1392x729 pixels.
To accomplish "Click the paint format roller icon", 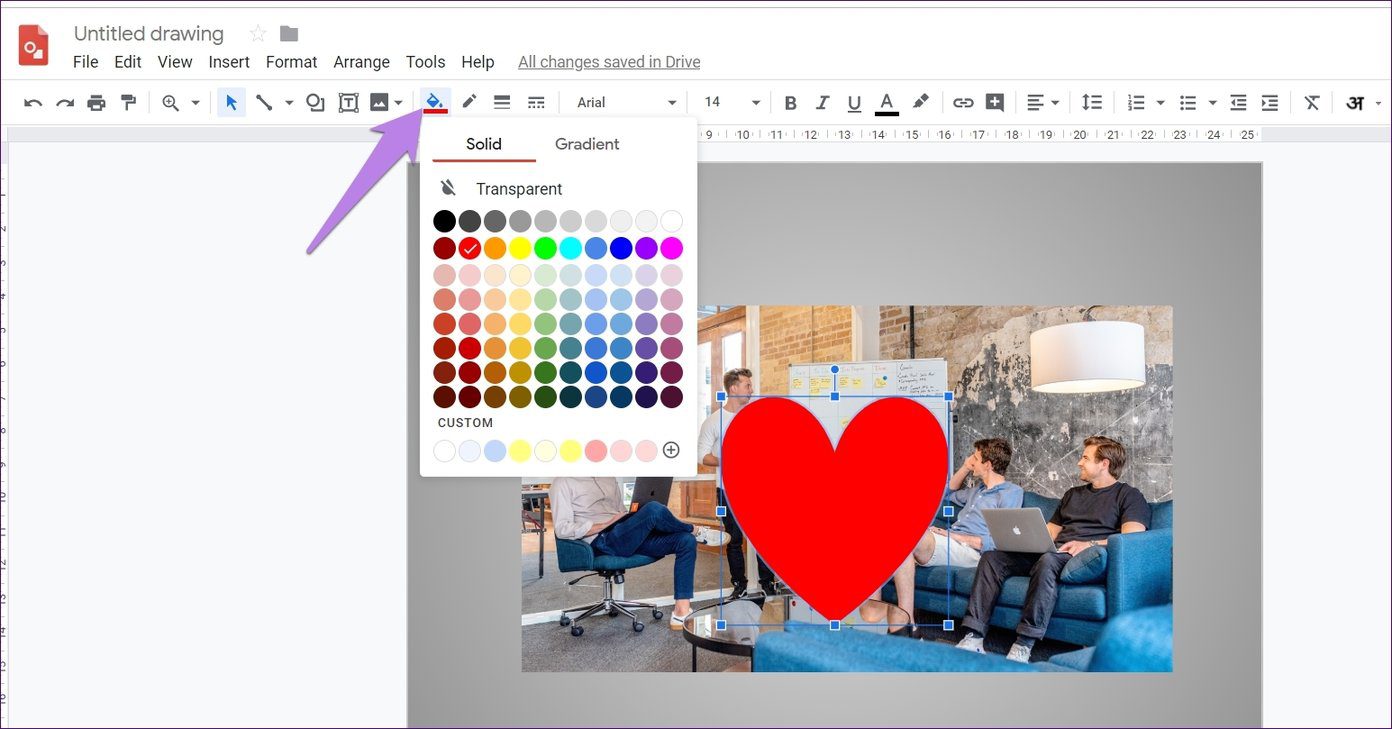I will [x=128, y=102].
